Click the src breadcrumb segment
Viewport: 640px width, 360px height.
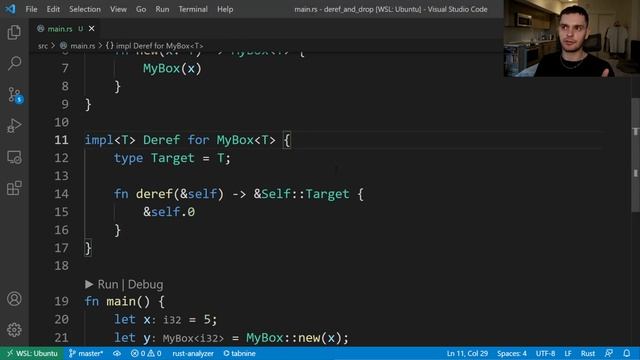(43, 46)
